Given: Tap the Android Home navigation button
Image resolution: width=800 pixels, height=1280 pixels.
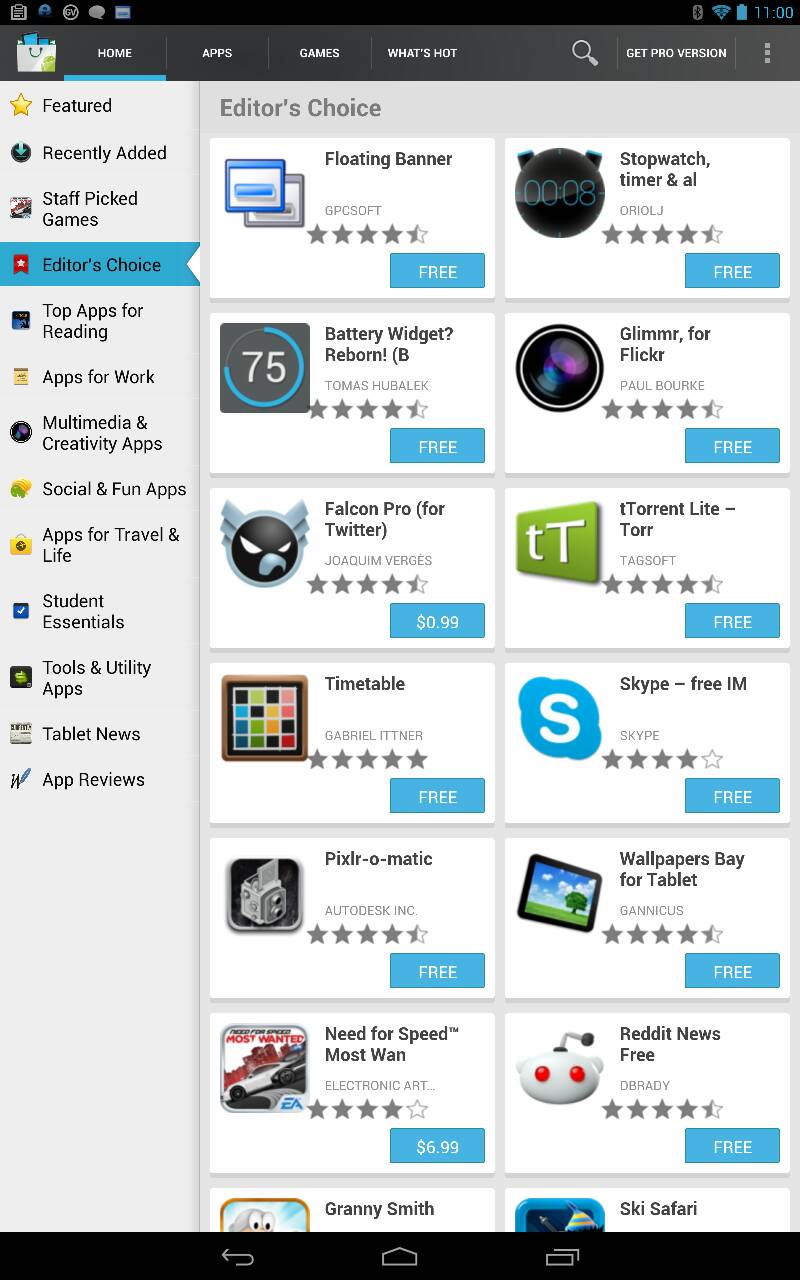Looking at the screenshot, I should (x=399, y=1256).
